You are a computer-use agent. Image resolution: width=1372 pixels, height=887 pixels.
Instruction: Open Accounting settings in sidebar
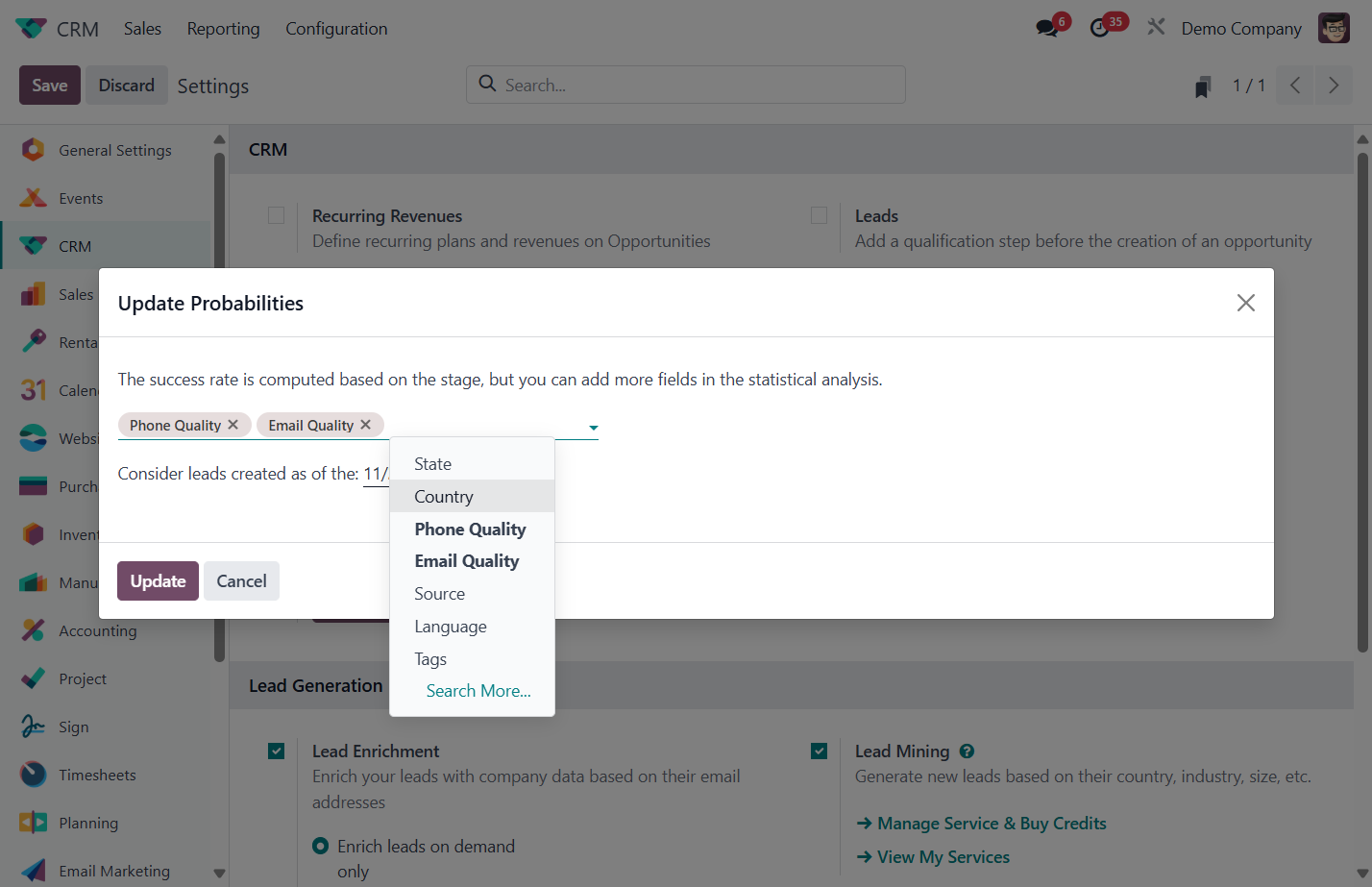[106, 630]
